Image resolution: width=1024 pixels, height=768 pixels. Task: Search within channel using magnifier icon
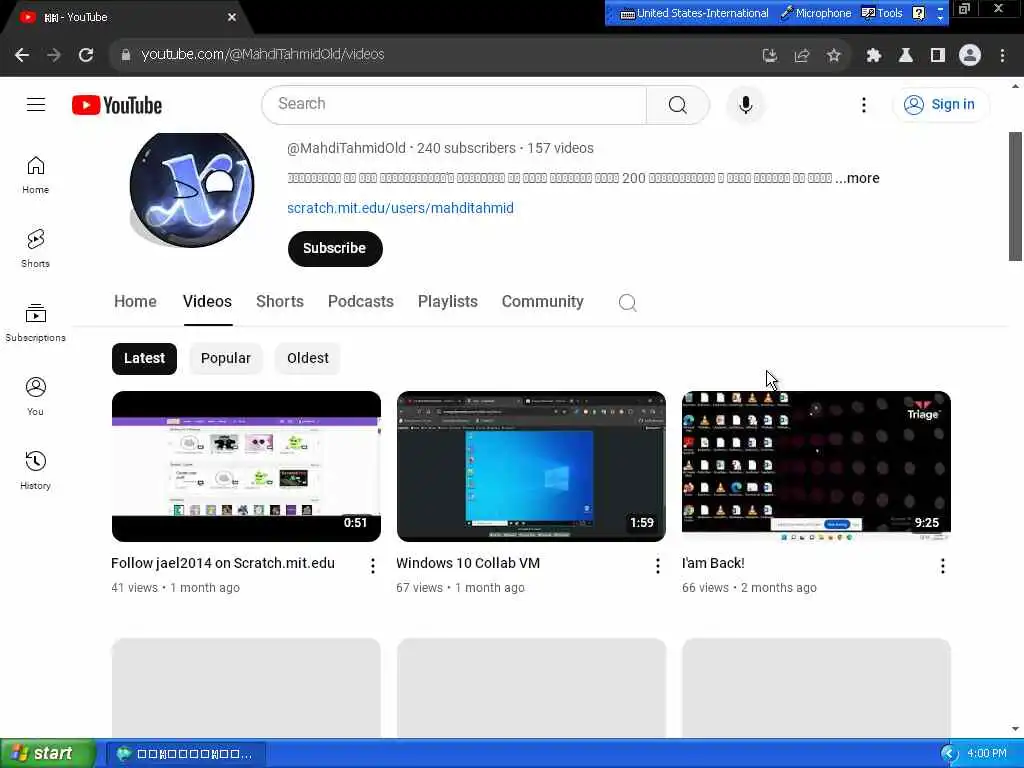[628, 302]
